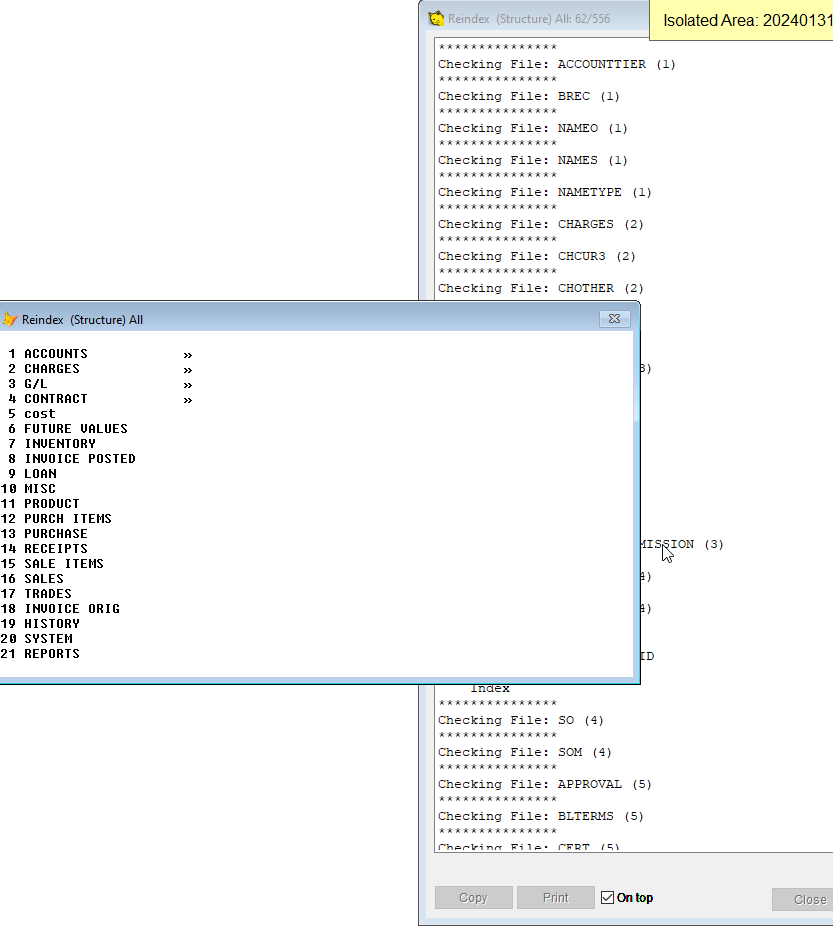Select menu item 3 G/L

pos(28,384)
